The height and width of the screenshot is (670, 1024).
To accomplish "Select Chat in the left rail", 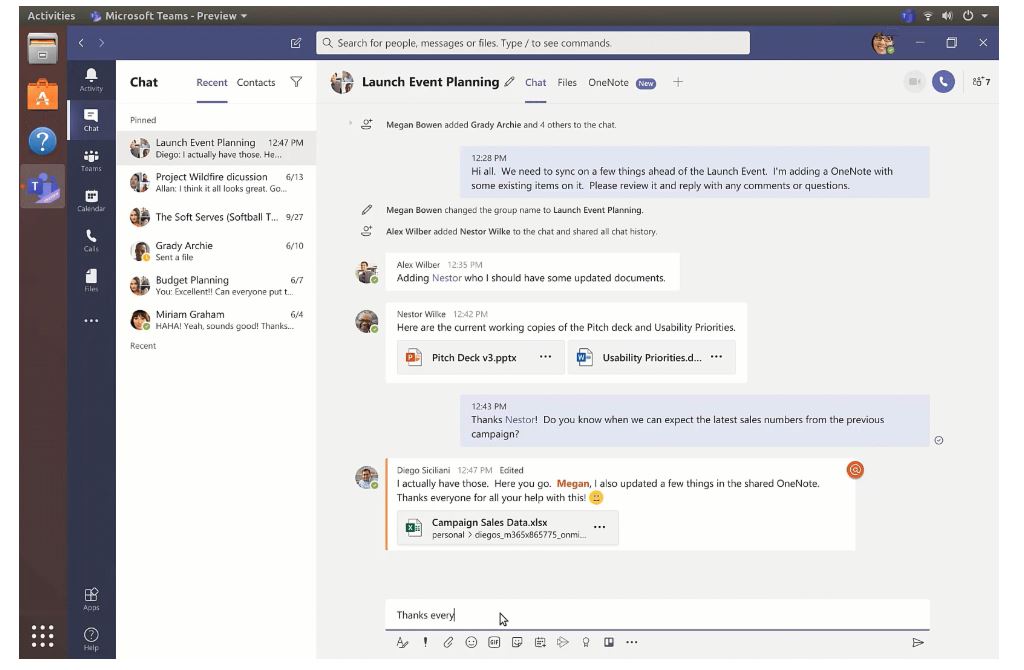I will [x=91, y=120].
